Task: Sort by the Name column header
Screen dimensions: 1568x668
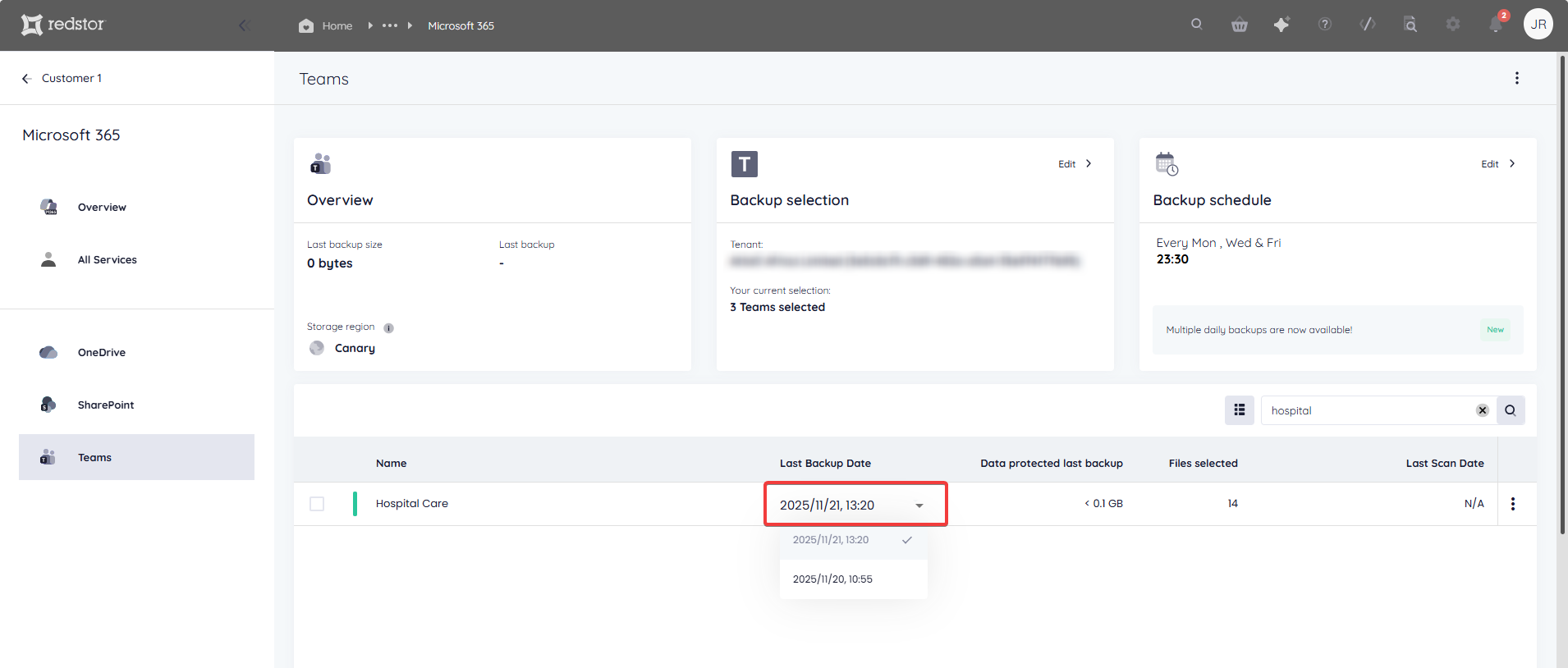Action: [392, 463]
